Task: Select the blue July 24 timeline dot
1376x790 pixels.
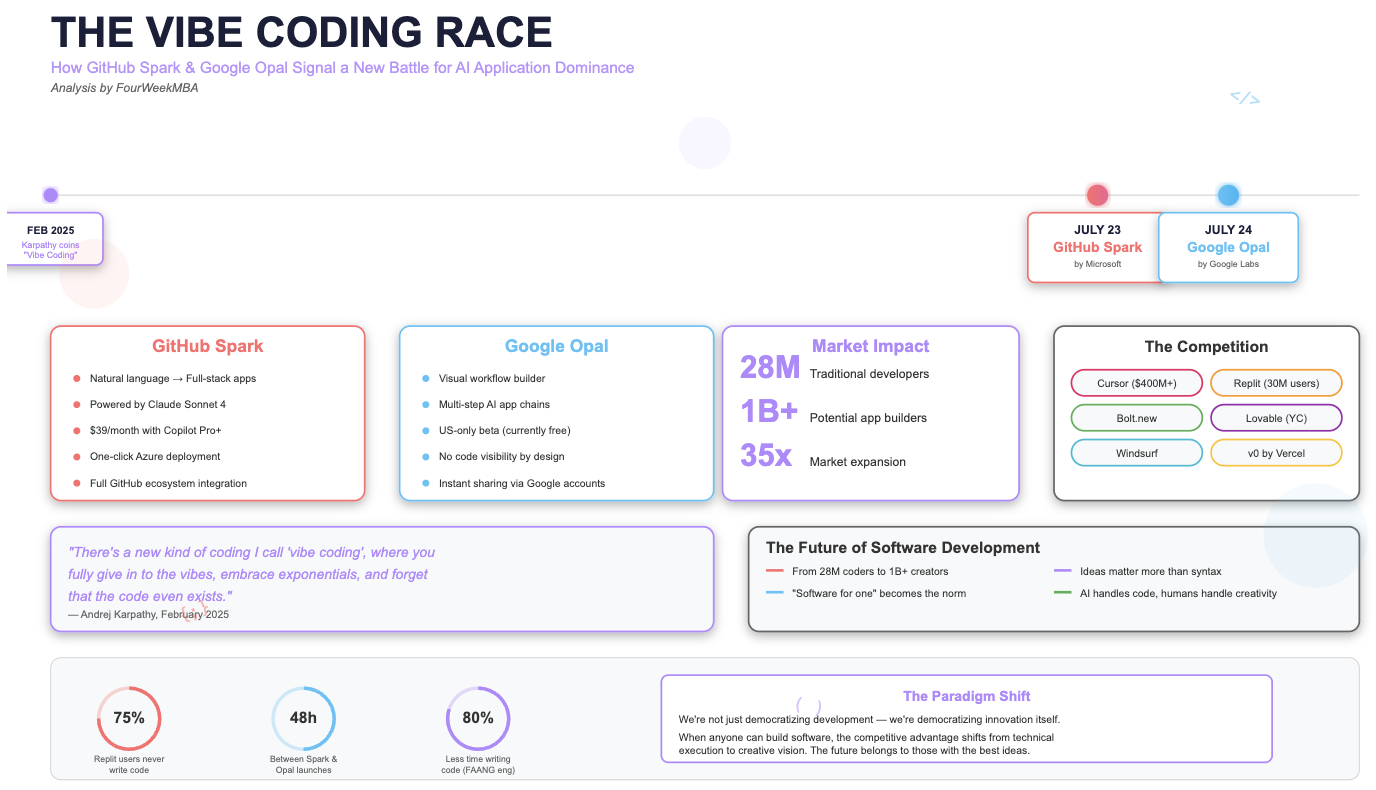Action: [1228, 194]
